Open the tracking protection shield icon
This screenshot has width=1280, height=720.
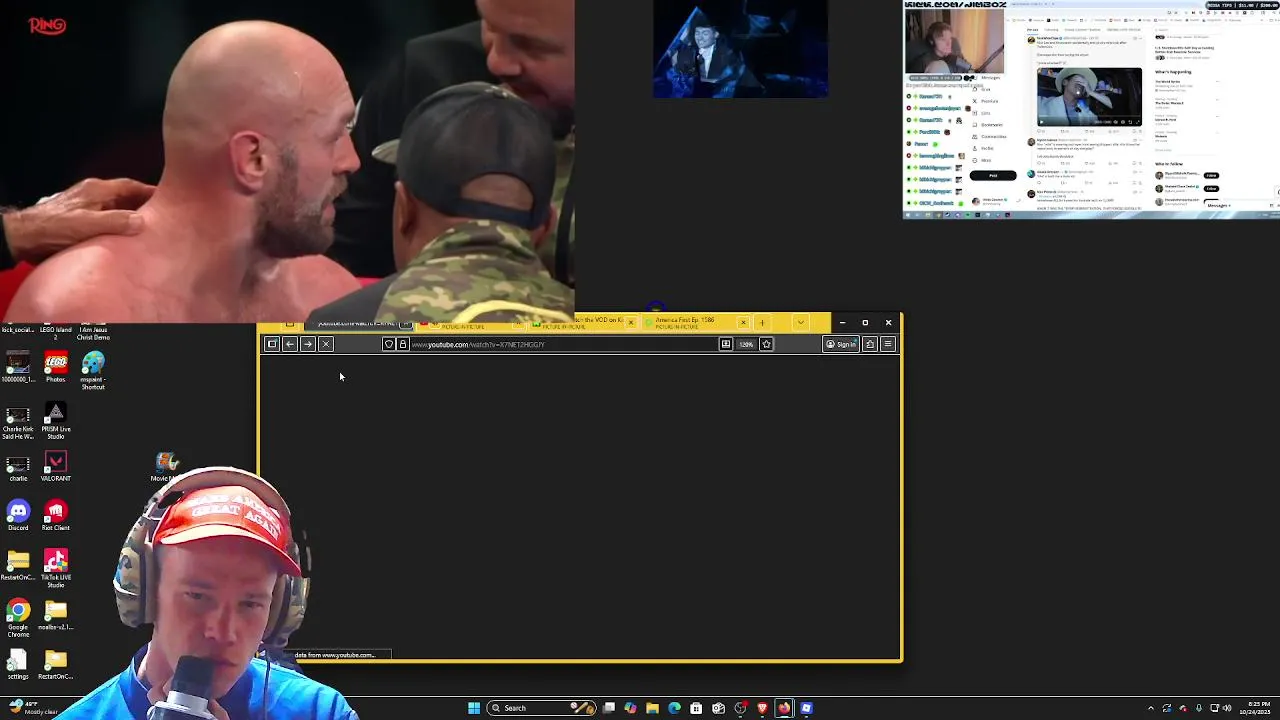pos(389,344)
